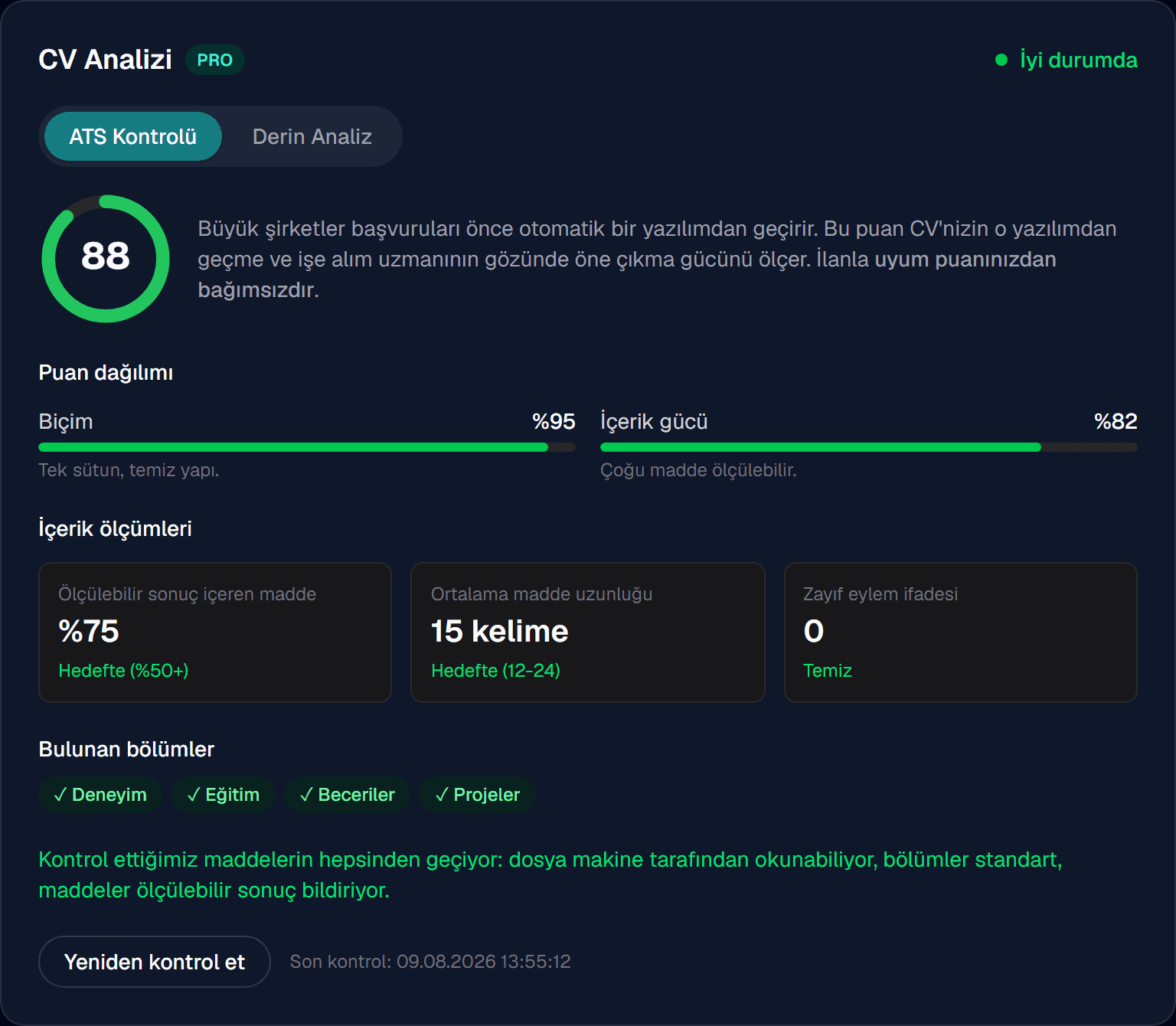The width and height of the screenshot is (1176, 1026).
Task: Click the %82 İçerik gücü score value
Action: [x=1116, y=421]
